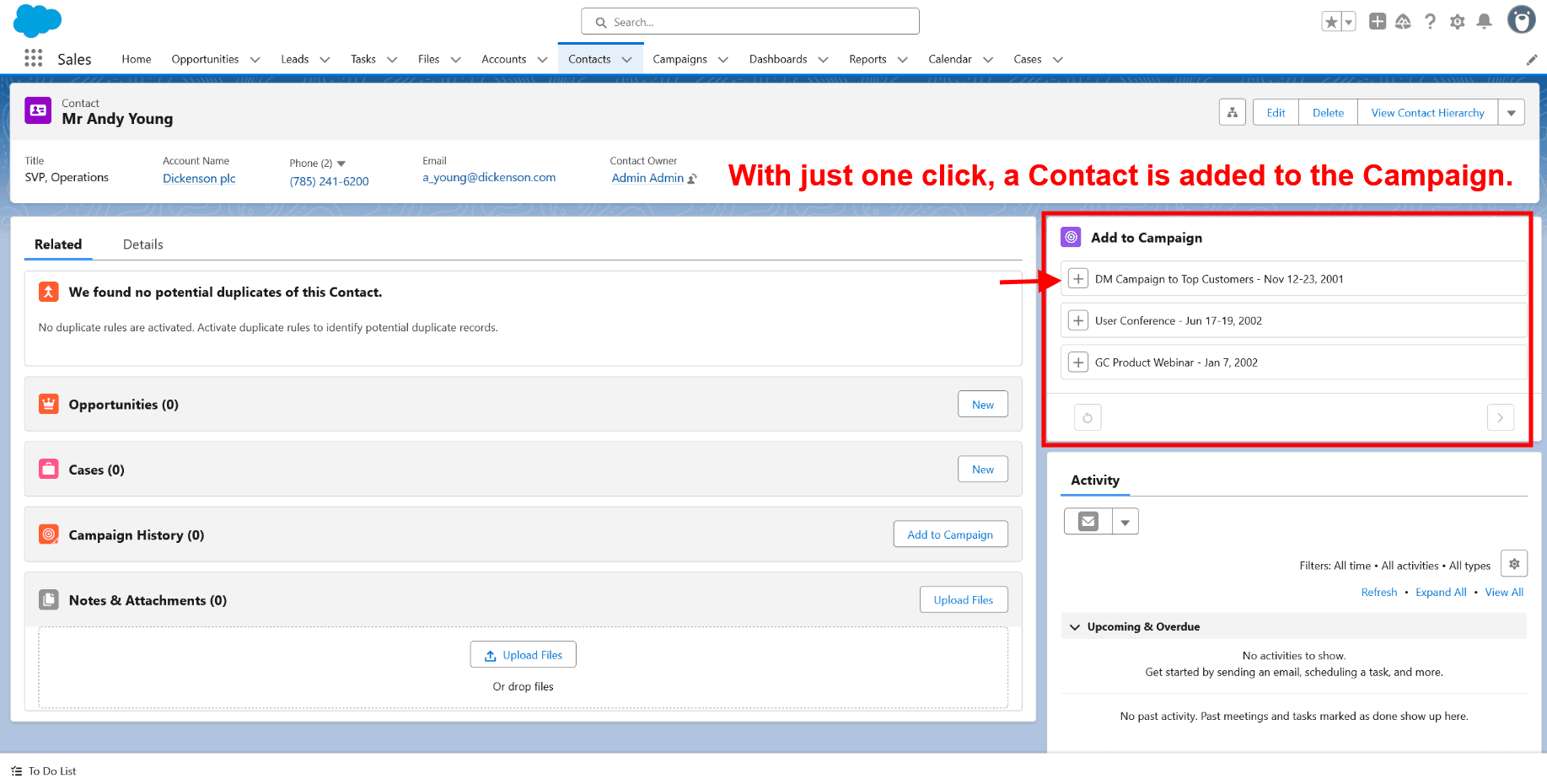
Task: Go to next page of campaigns
Action: 1501,417
